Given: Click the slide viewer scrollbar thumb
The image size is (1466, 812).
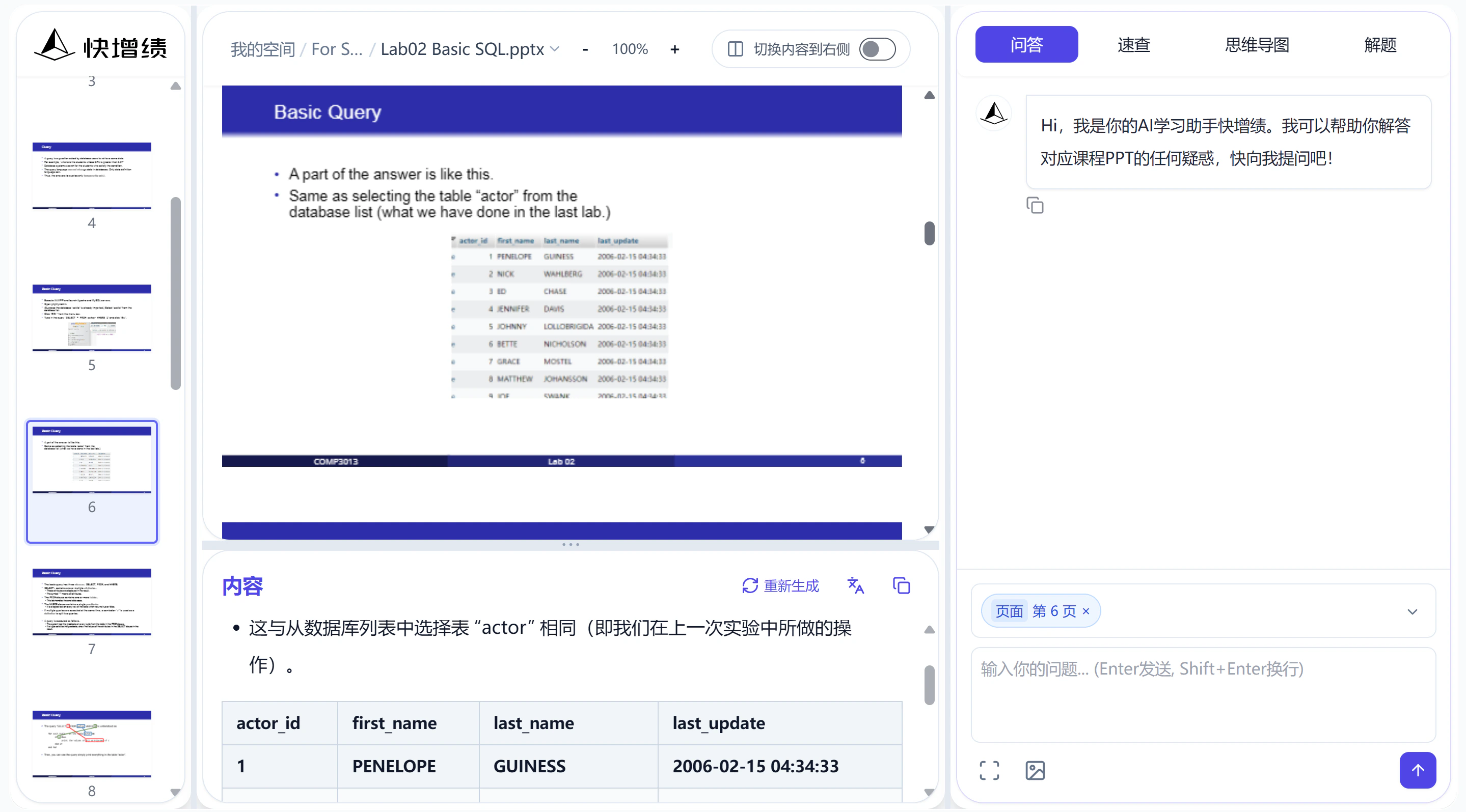Looking at the screenshot, I should click(929, 233).
